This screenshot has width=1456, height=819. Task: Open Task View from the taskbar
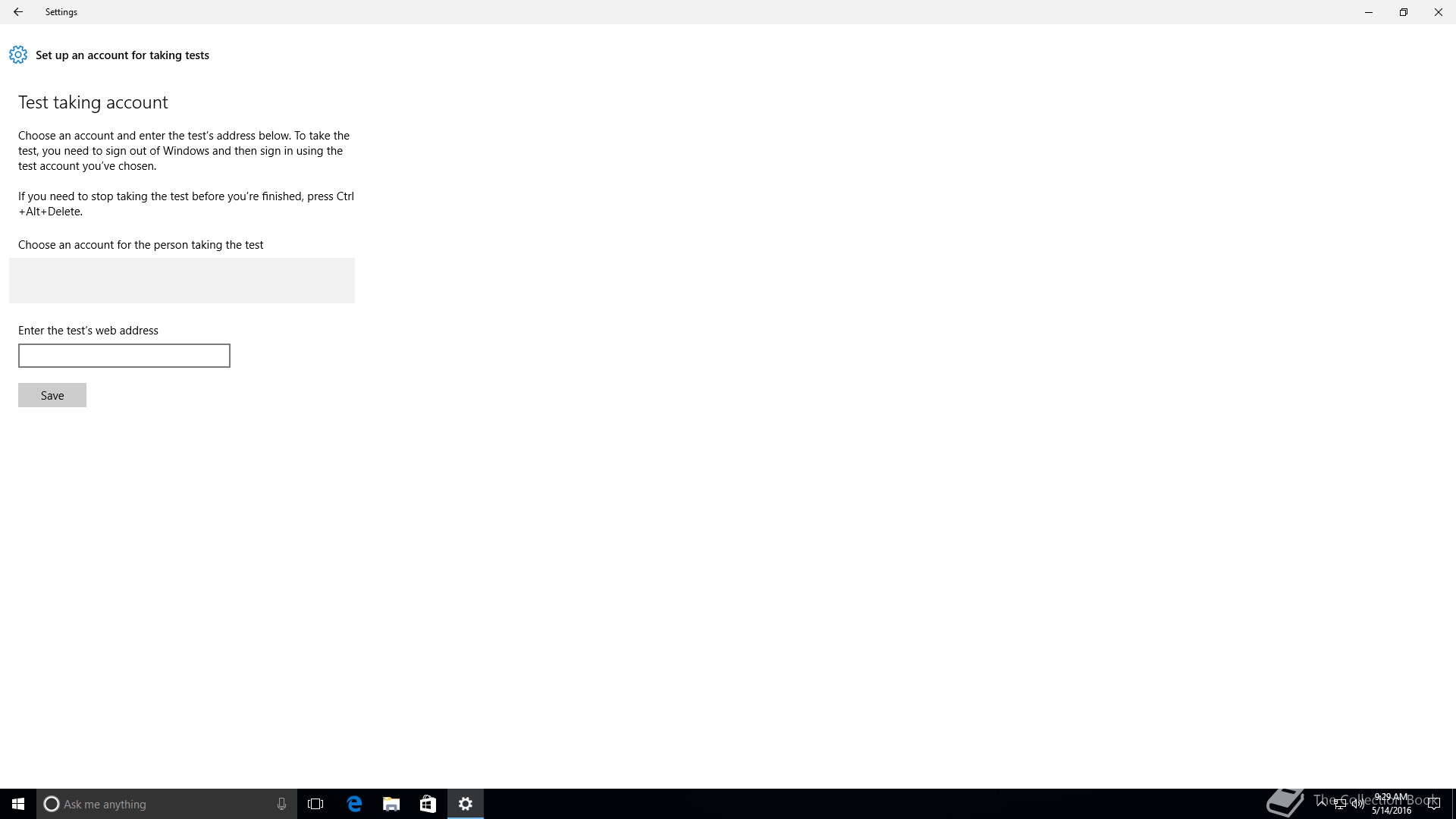click(x=315, y=804)
